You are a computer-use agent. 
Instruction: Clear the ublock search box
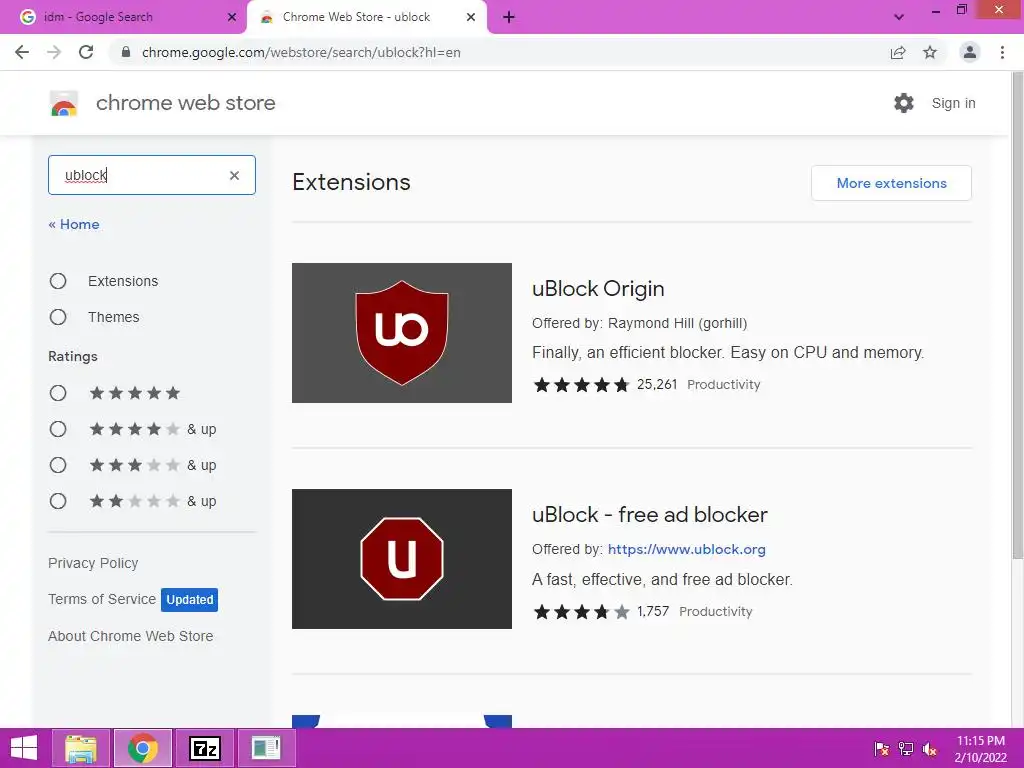234,175
